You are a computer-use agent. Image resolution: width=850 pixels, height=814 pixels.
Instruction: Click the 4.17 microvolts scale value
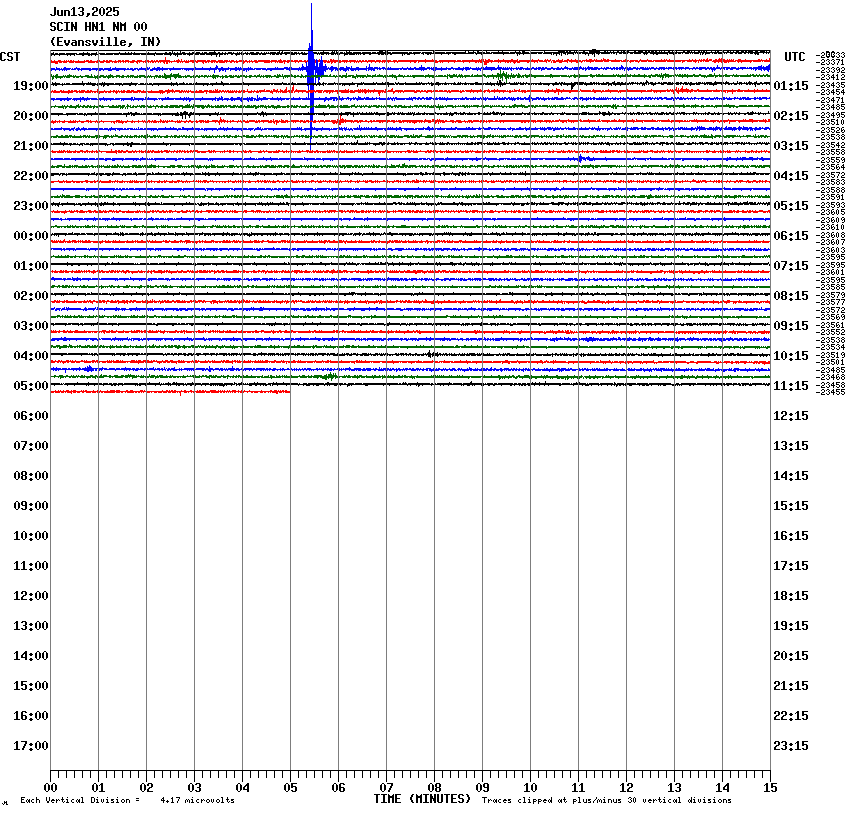(197, 800)
